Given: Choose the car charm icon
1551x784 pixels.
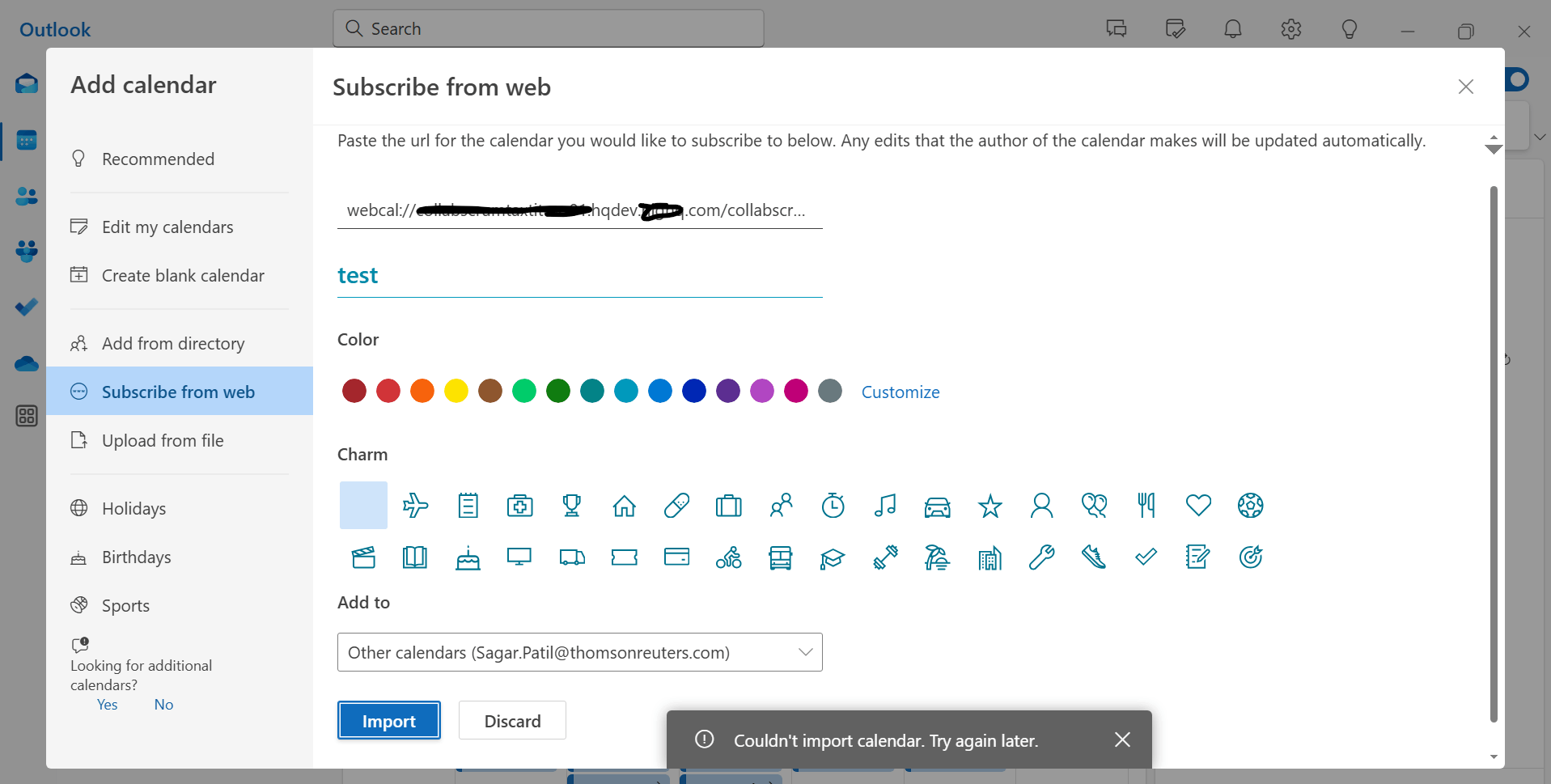Looking at the screenshot, I should pos(937,506).
